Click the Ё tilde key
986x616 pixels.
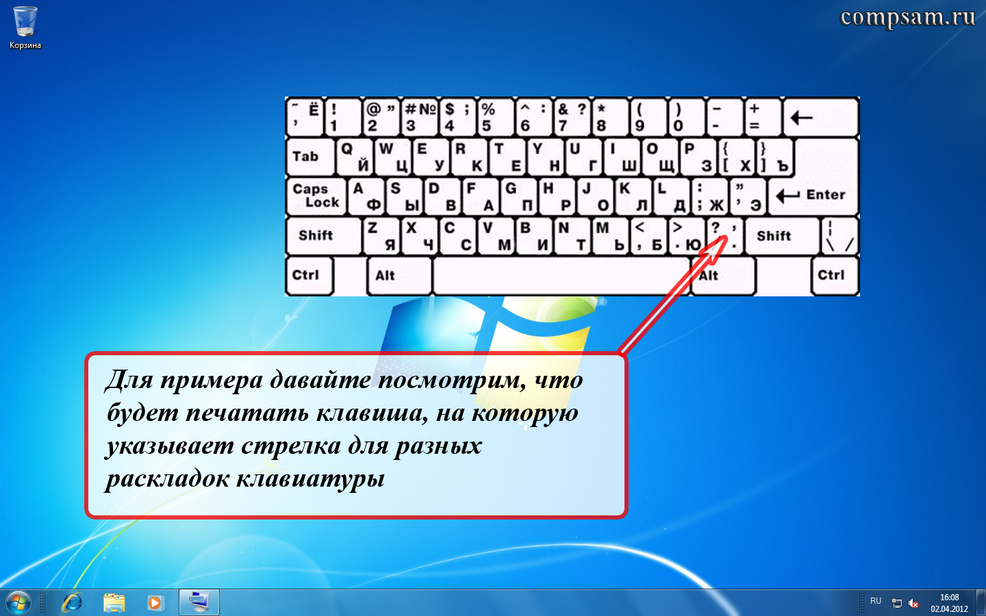(x=304, y=117)
